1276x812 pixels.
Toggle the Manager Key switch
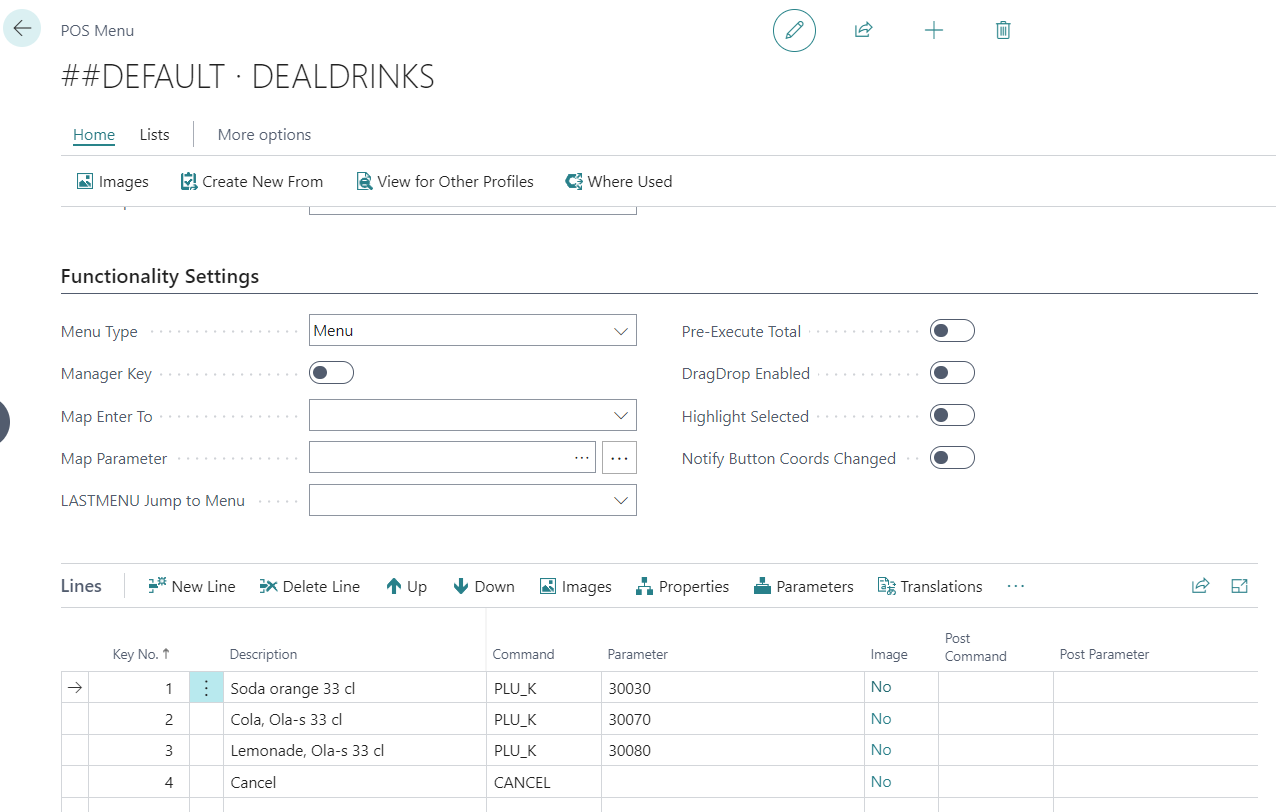(331, 373)
